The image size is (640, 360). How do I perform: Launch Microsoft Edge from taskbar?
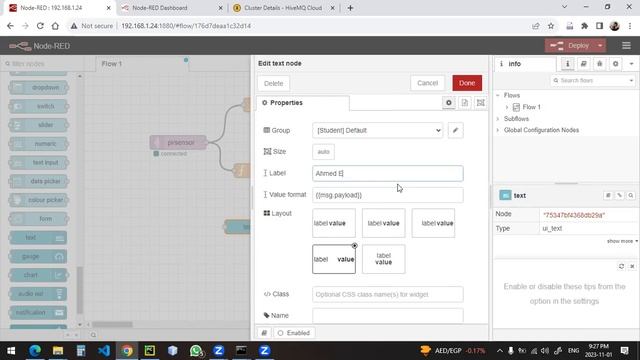point(35,351)
